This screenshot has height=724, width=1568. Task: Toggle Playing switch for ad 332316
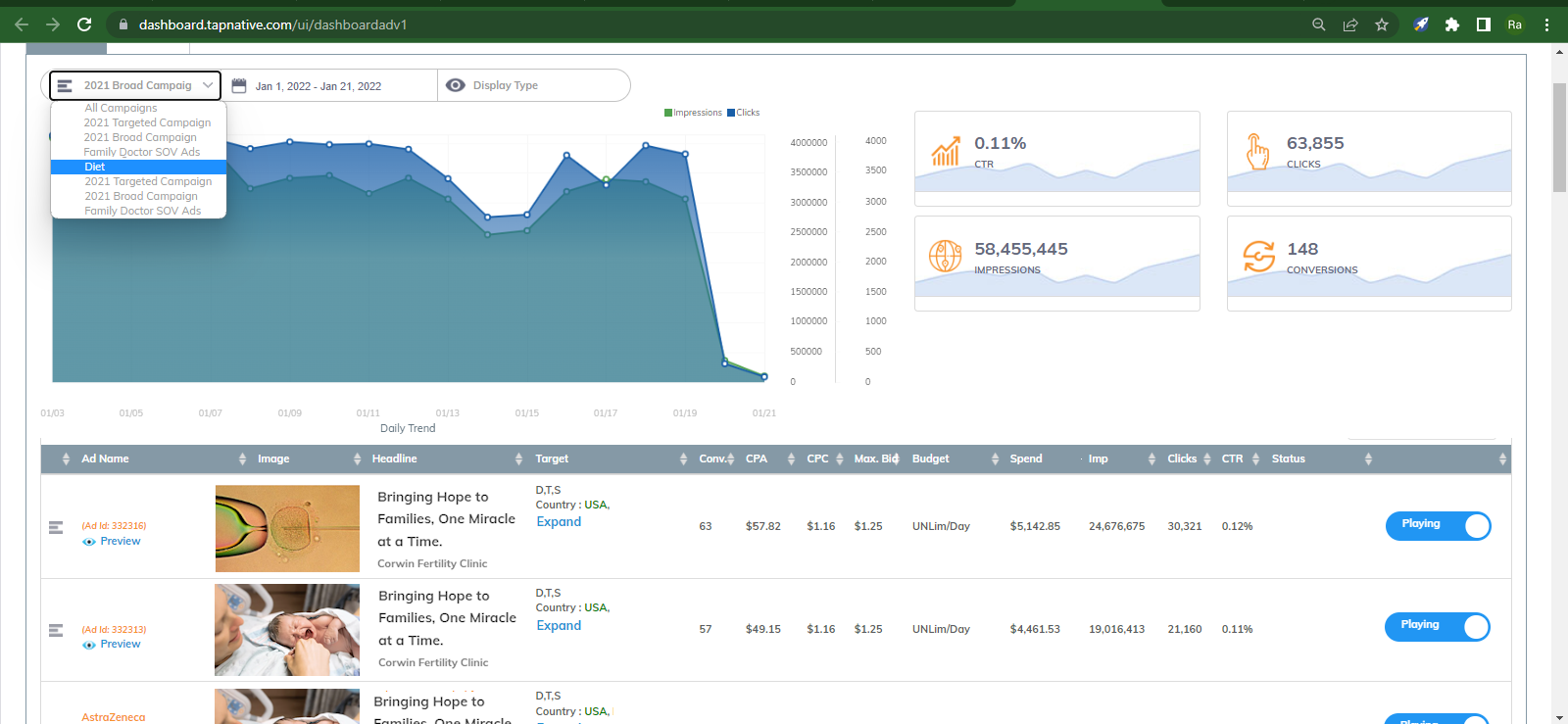click(1438, 526)
